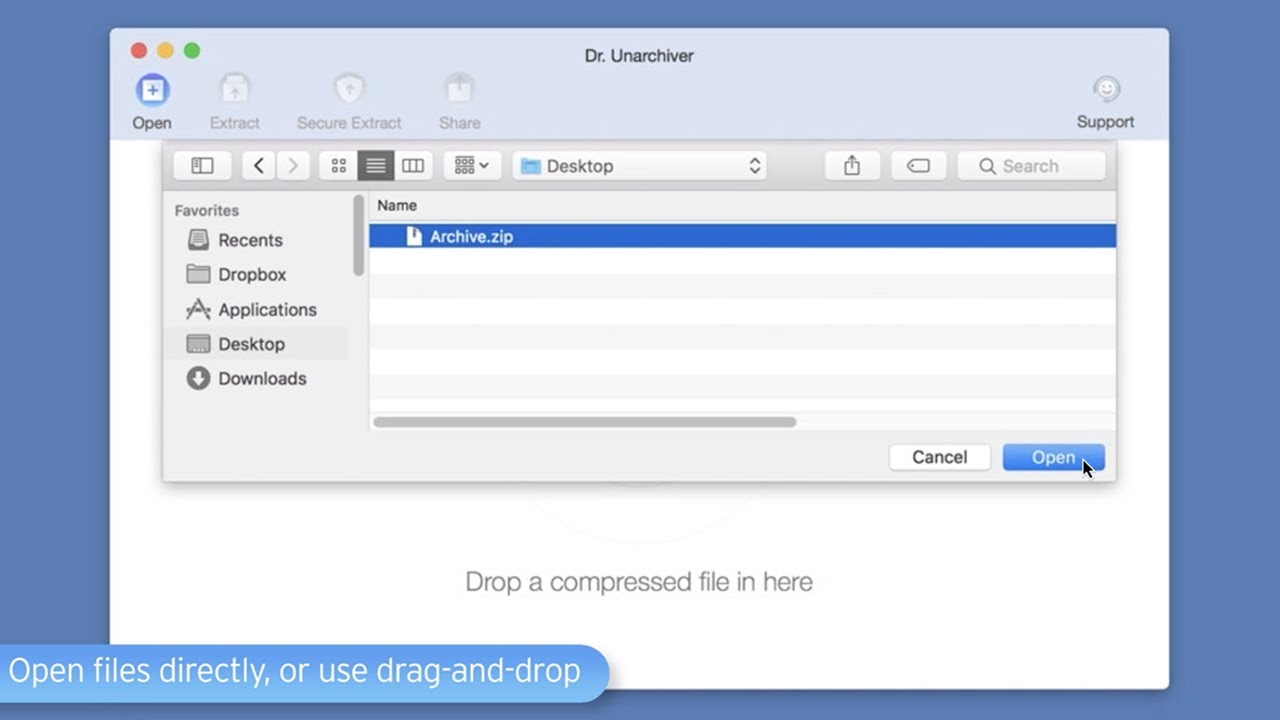Click the Extract toolbar icon
Screen dimensions: 1280x720
[235, 90]
